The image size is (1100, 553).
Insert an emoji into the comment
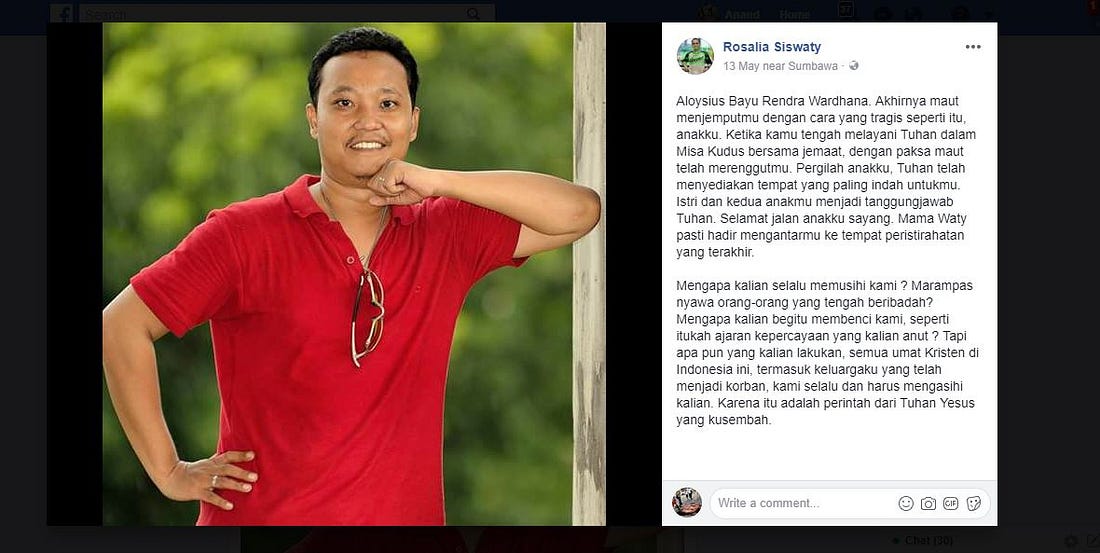click(906, 503)
